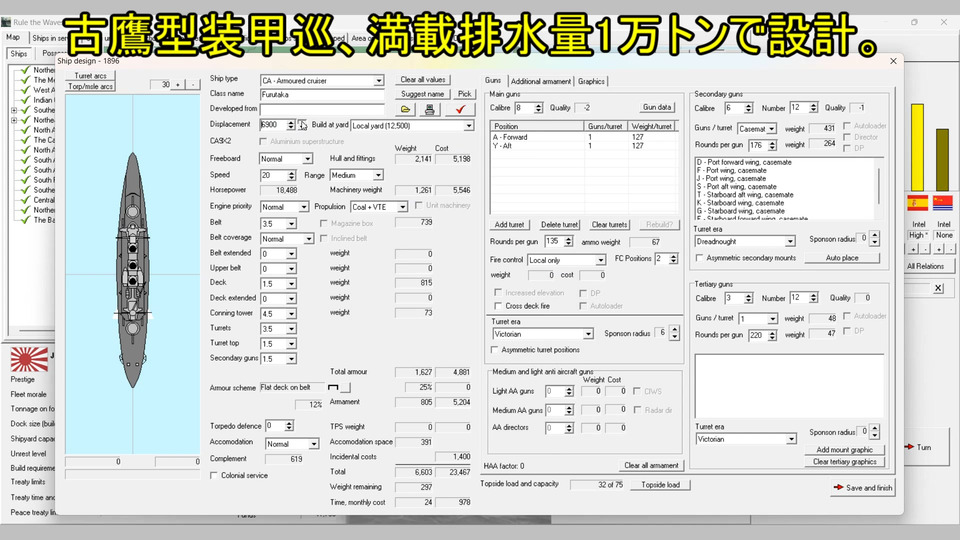Click the Class name text field
The width and height of the screenshot is (960, 540).
[322, 94]
